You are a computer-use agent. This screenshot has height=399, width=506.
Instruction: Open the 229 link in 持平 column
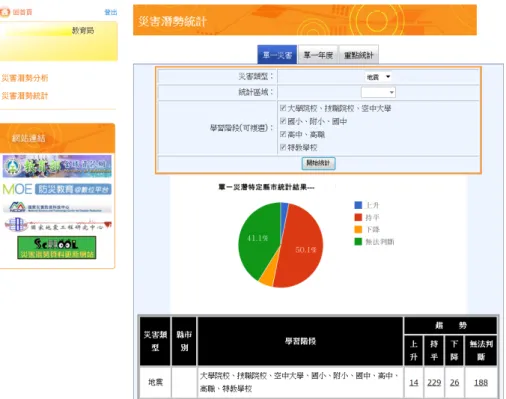tap(434, 382)
